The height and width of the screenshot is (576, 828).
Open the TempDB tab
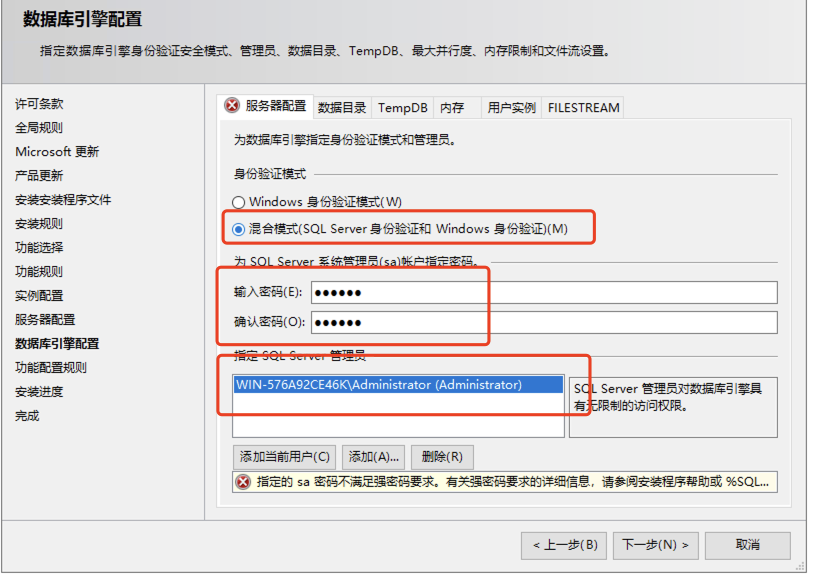(x=402, y=108)
